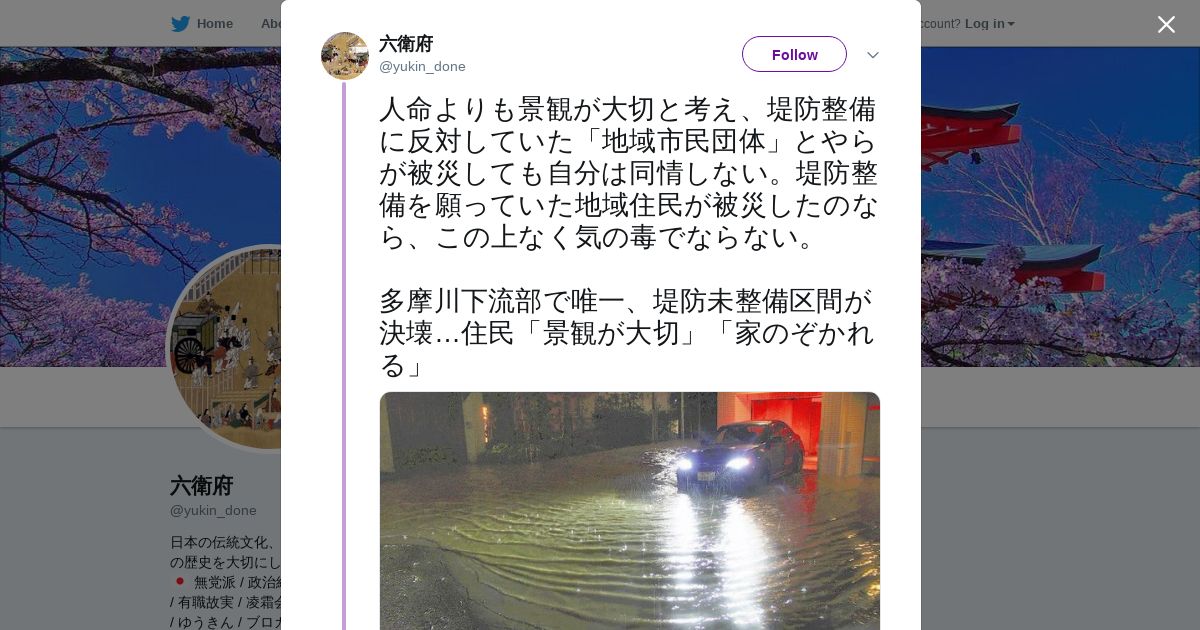Follow the 六衛府 account
The height and width of the screenshot is (630, 1200).
pos(794,54)
